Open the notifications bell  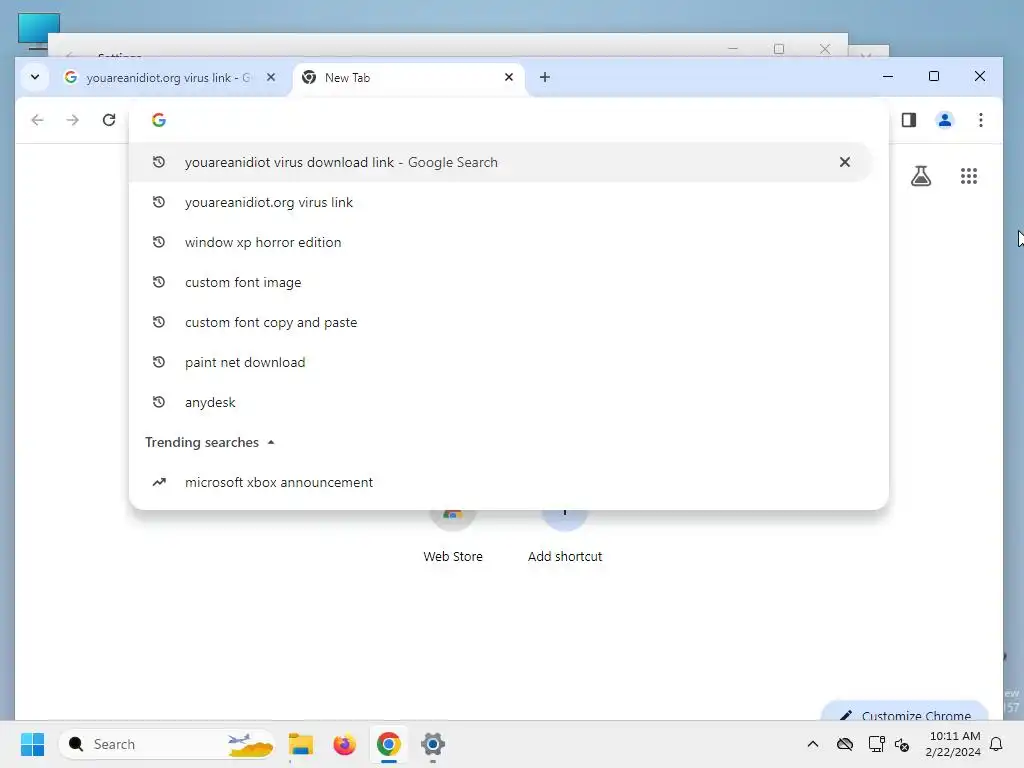coord(996,744)
